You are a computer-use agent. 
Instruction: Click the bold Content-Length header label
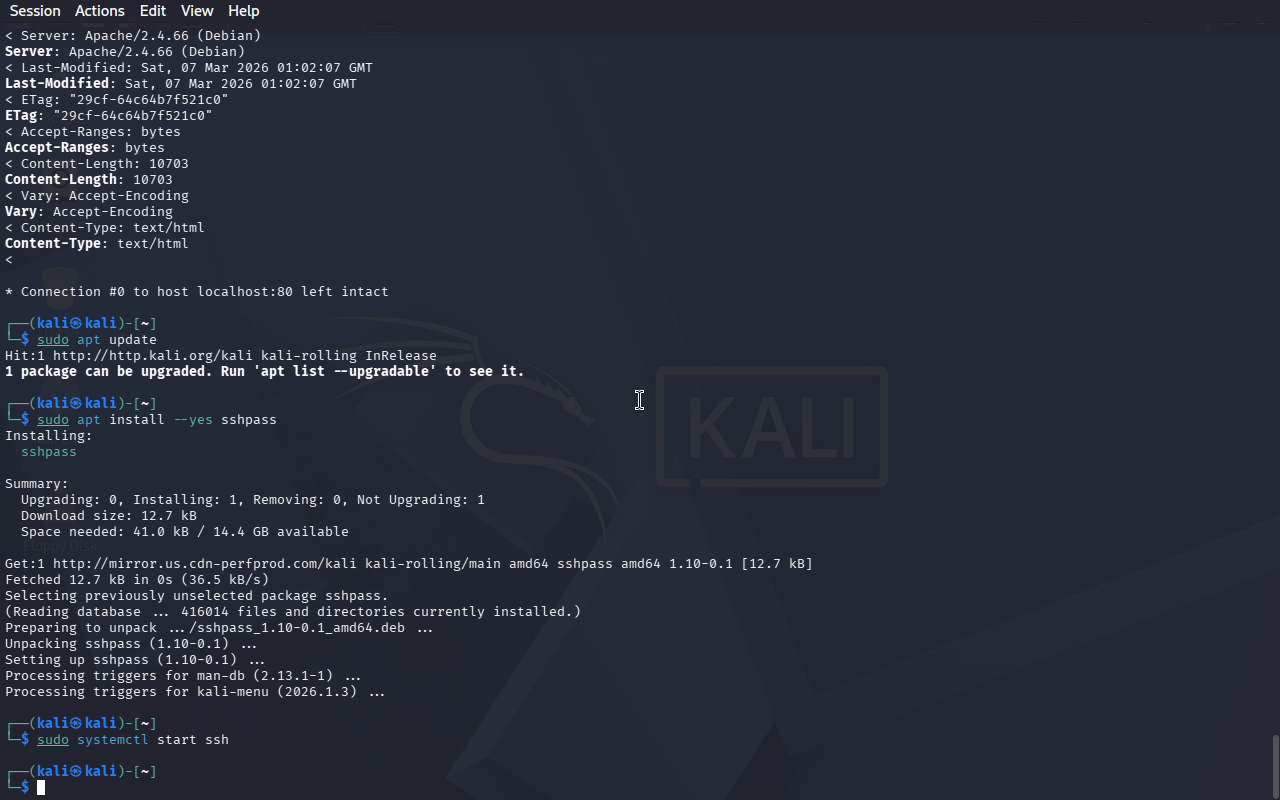click(61, 180)
